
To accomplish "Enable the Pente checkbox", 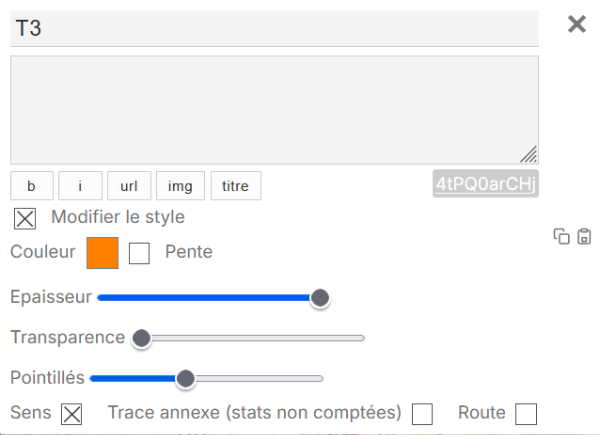I will point(140,253).
